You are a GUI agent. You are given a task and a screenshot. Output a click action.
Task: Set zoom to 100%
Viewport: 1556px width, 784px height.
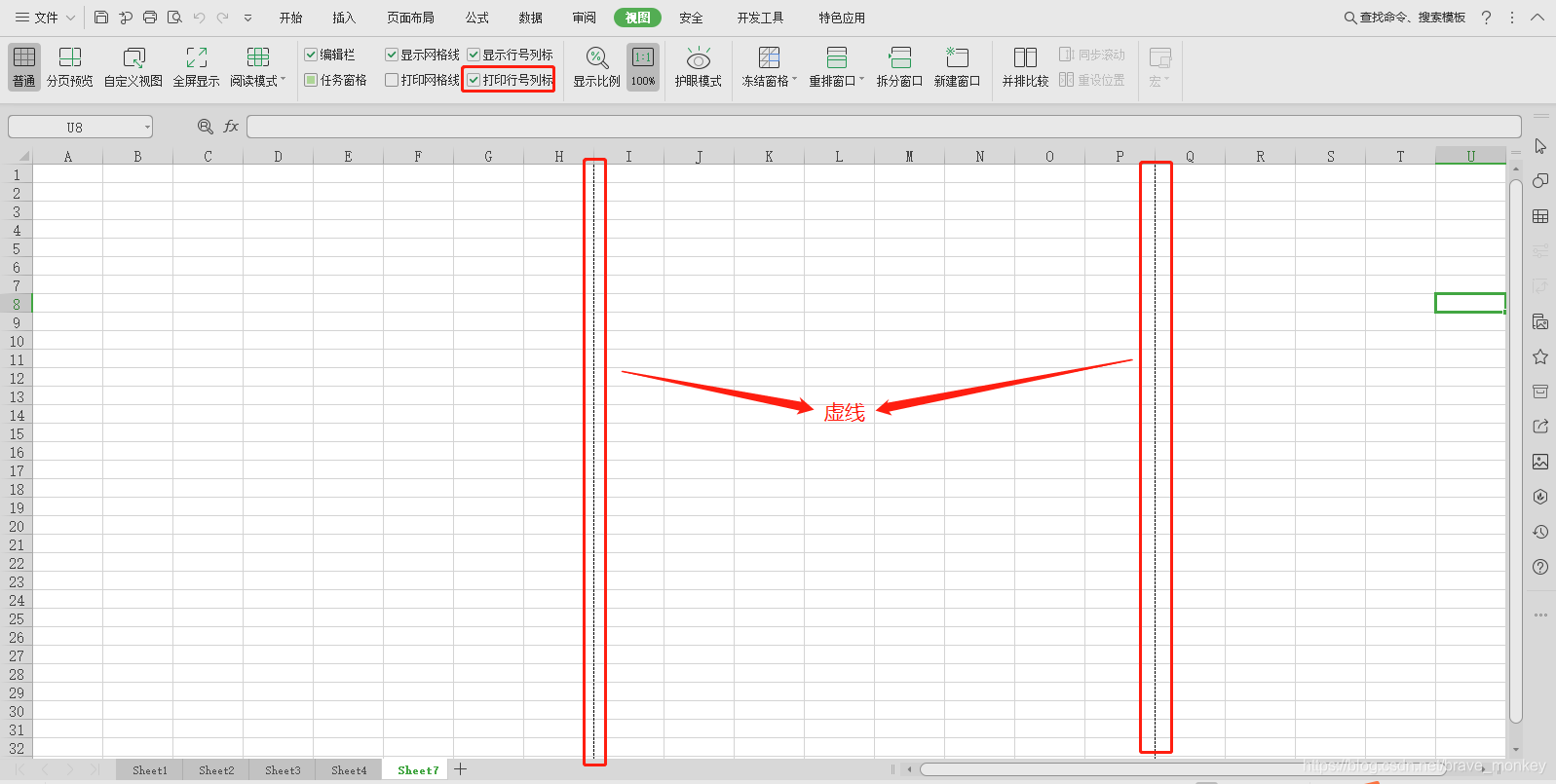[x=643, y=66]
